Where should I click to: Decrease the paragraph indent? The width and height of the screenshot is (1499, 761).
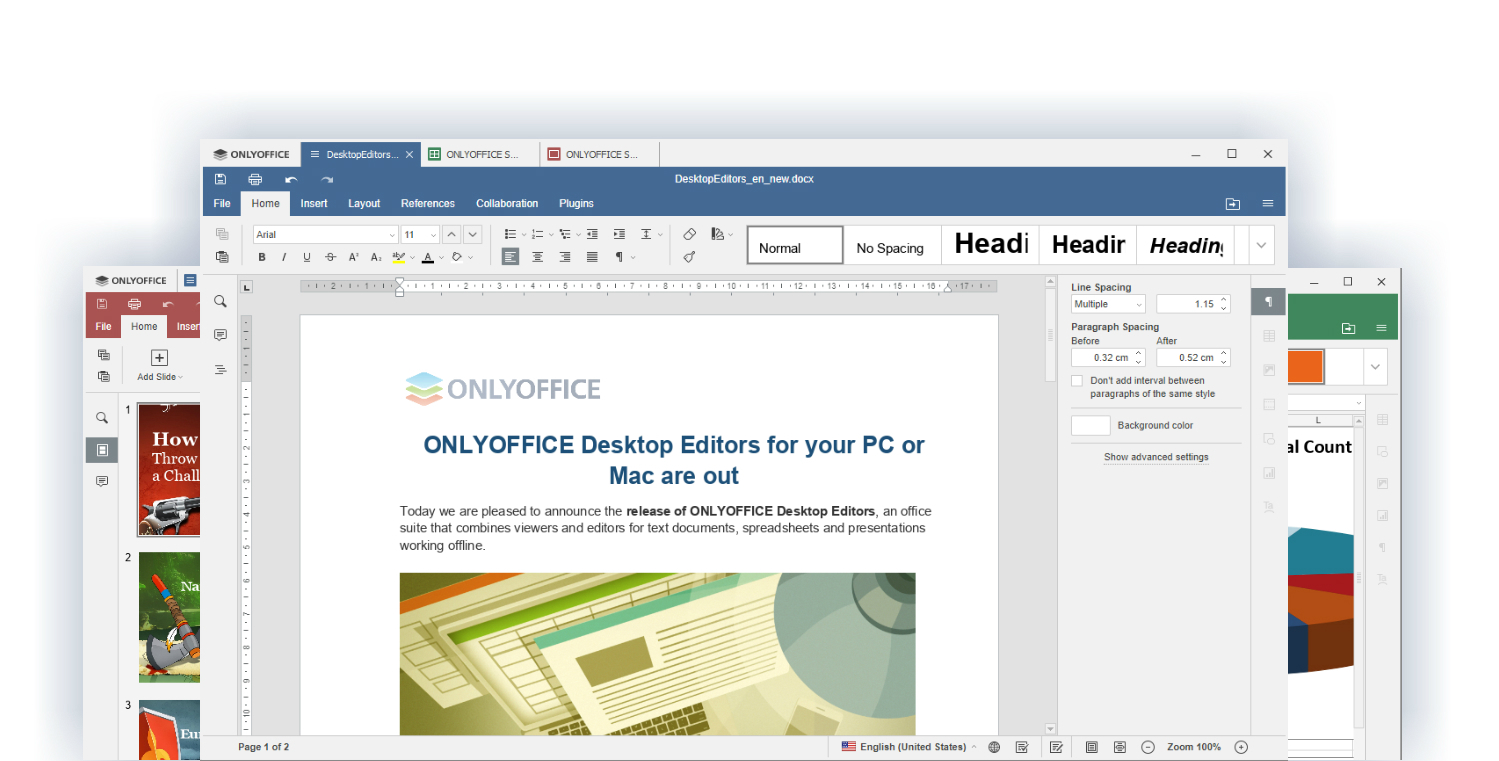click(592, 234)
